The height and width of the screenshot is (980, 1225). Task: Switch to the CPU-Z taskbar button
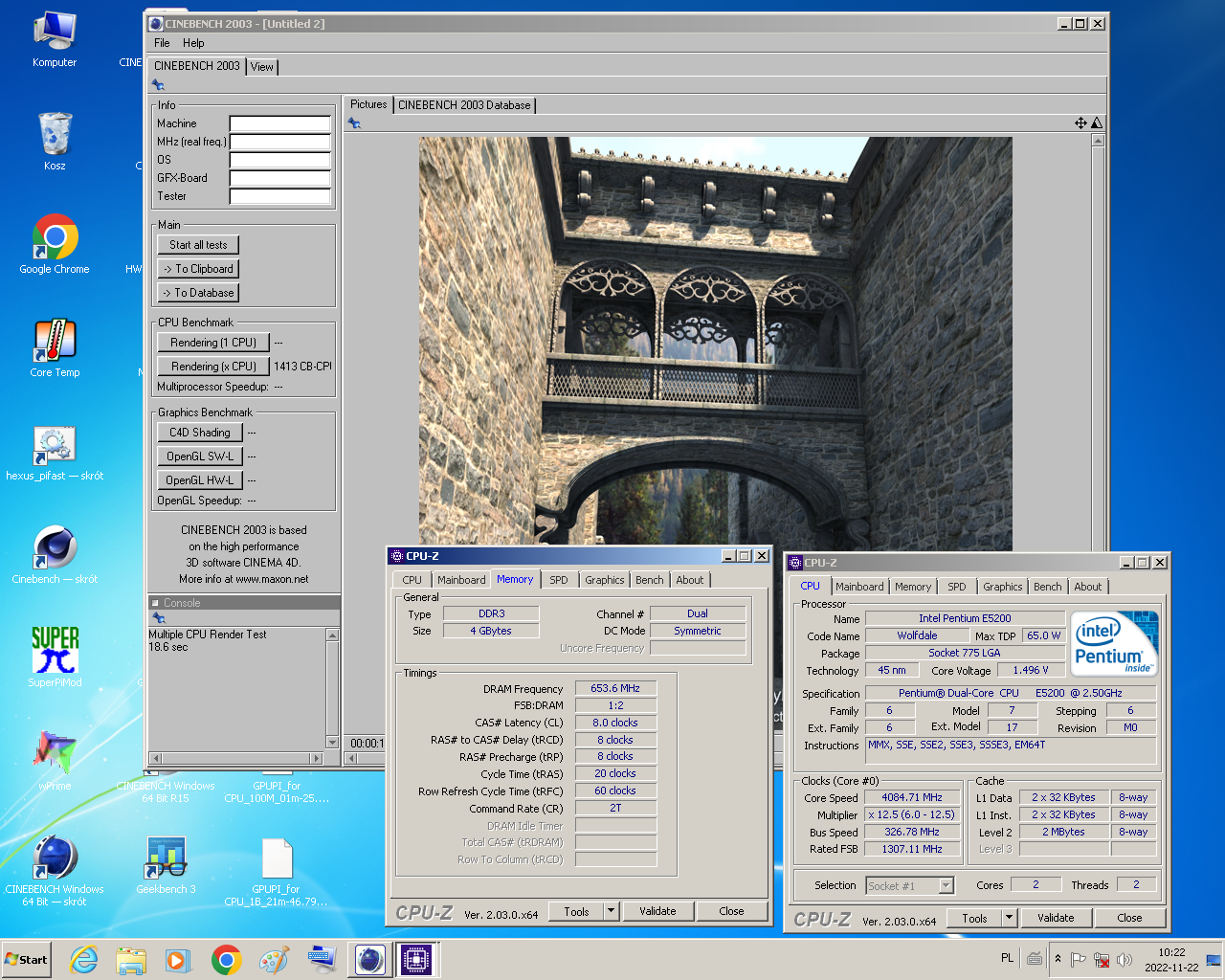pyautogui.click(x=416, y=959)
